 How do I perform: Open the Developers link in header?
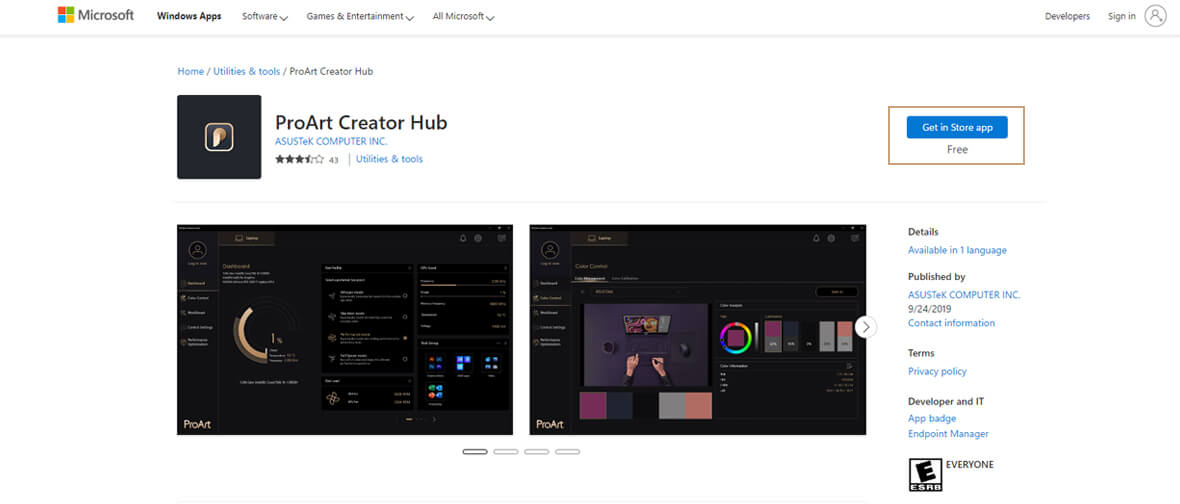[x=1067, y=17]
